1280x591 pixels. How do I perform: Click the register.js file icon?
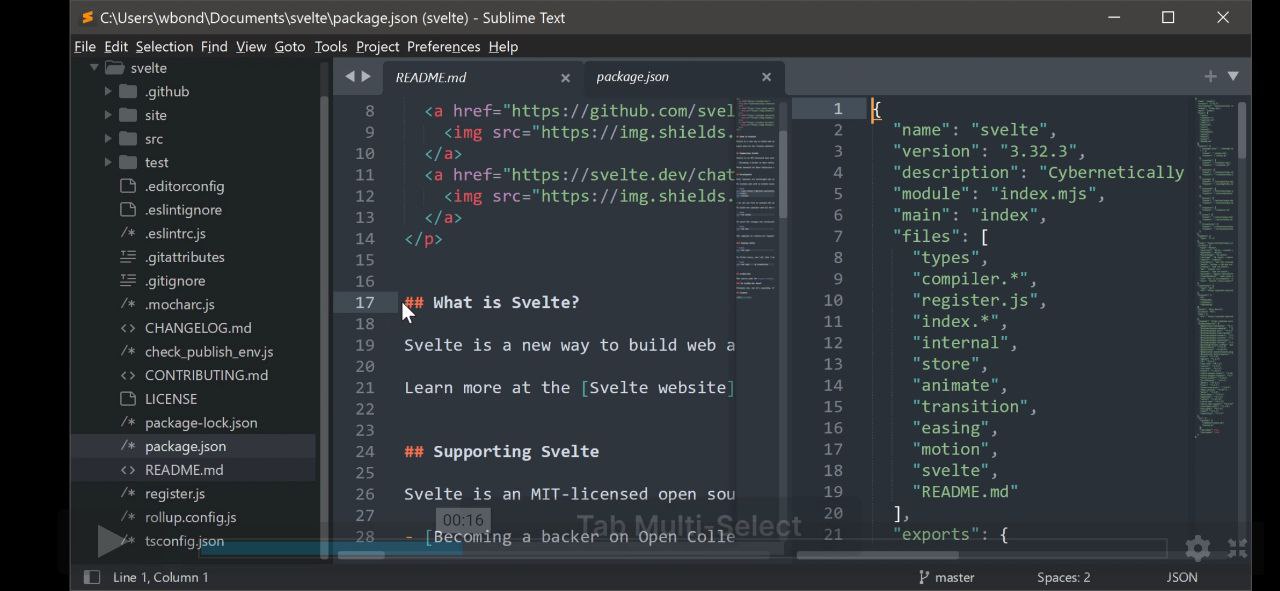(x=128, y=494)
